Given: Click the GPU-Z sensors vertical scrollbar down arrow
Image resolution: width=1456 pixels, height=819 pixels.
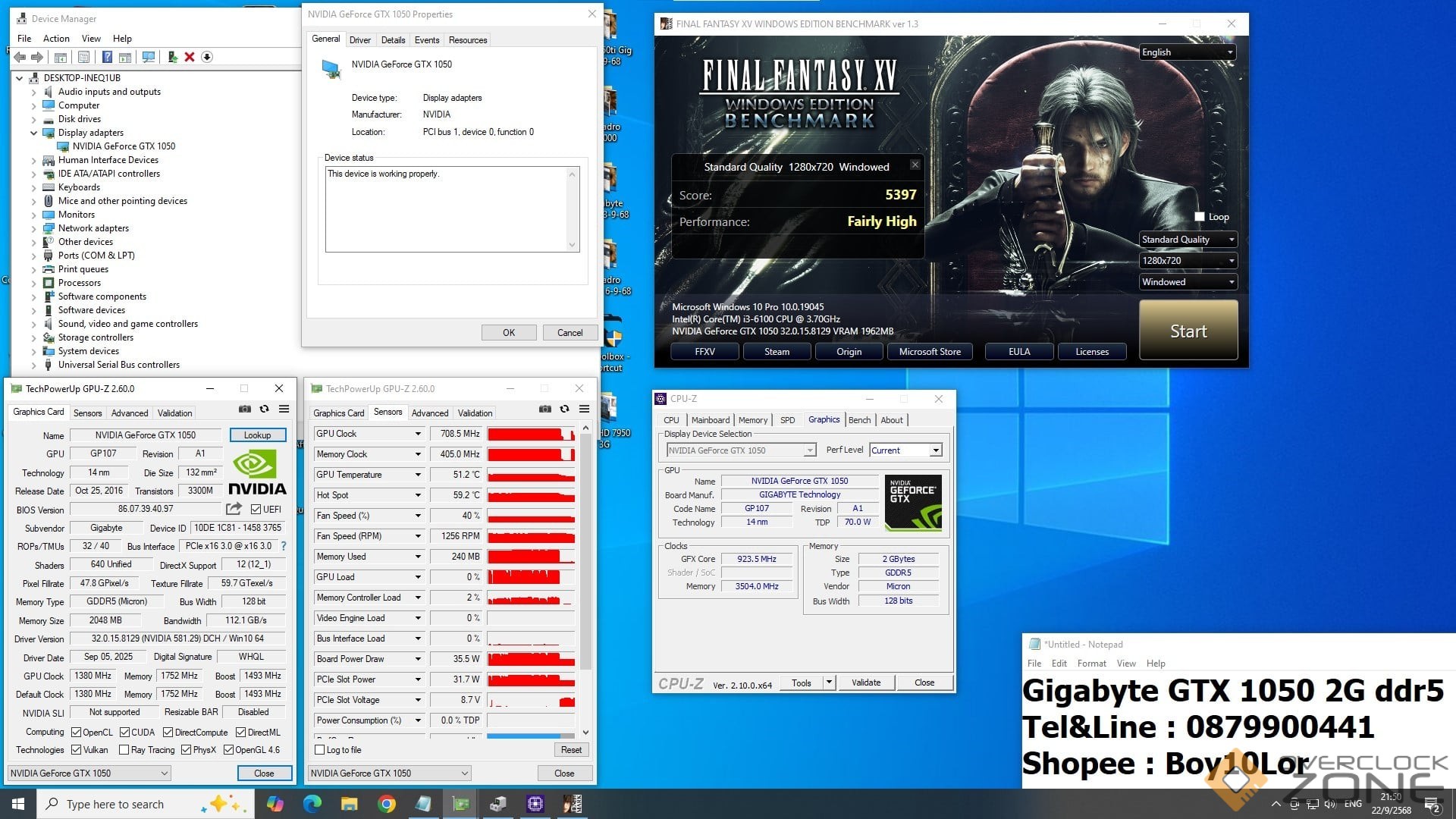Looking at the screenshot, I should coord(585,733).
